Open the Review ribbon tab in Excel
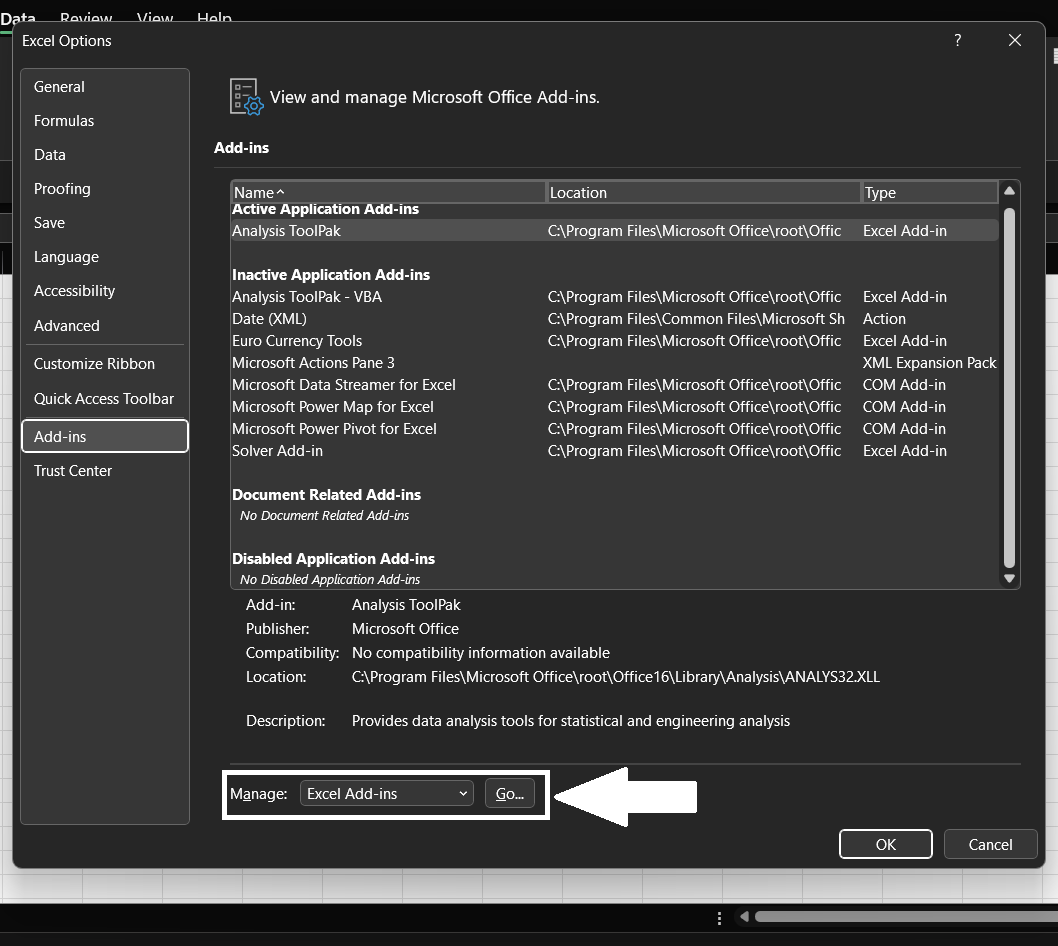The width and height of the screenshot is (1058, 946). 86,18
